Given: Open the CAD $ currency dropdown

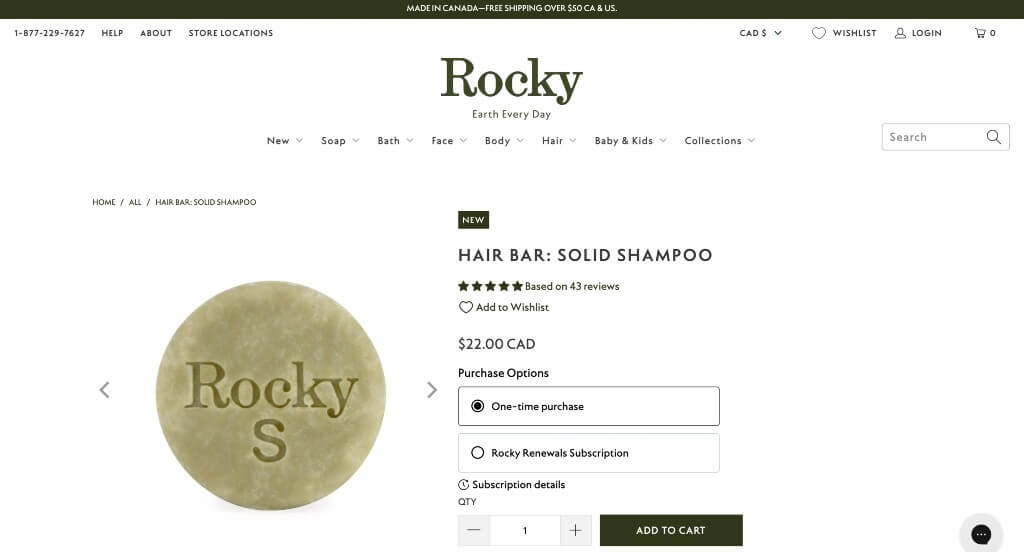Looking at the screenshot, I should tap(760, 33).
